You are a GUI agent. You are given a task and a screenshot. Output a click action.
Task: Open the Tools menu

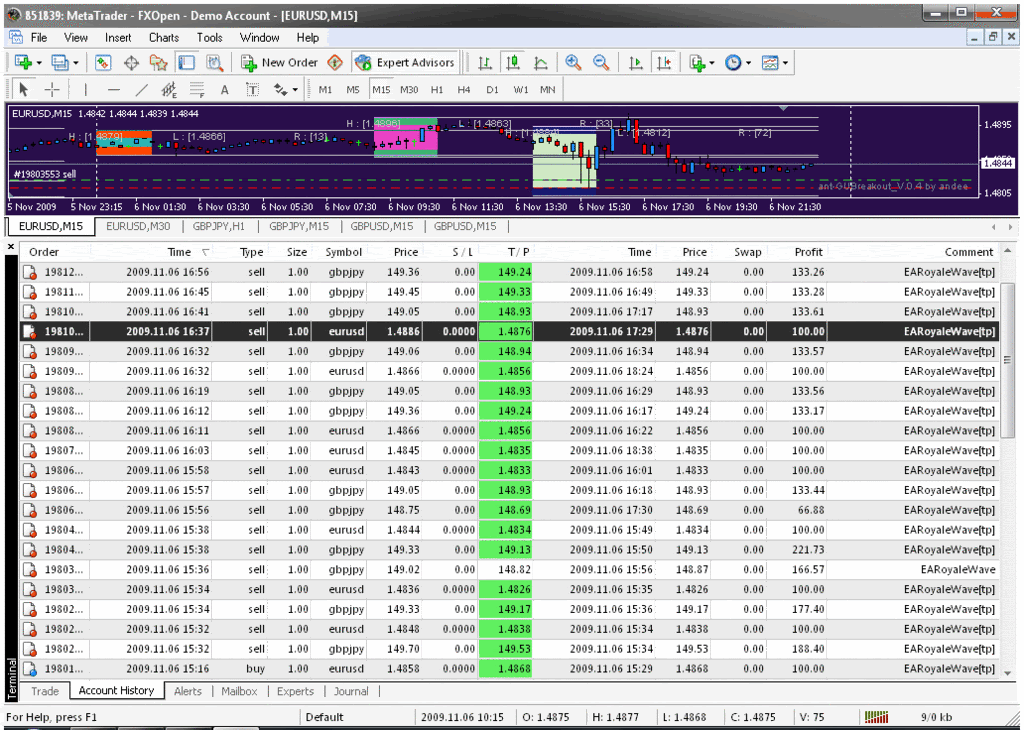210,38
